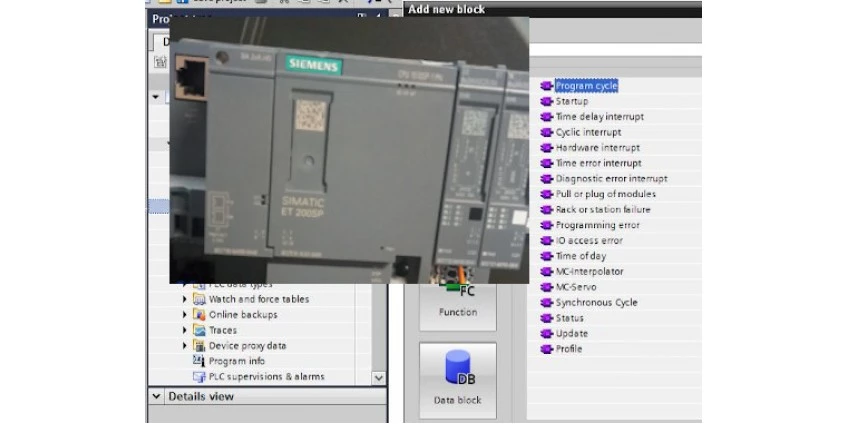Click the MC-Interpolator text
The width and height of the screenshot is (848, 424).
pos(589,271)
